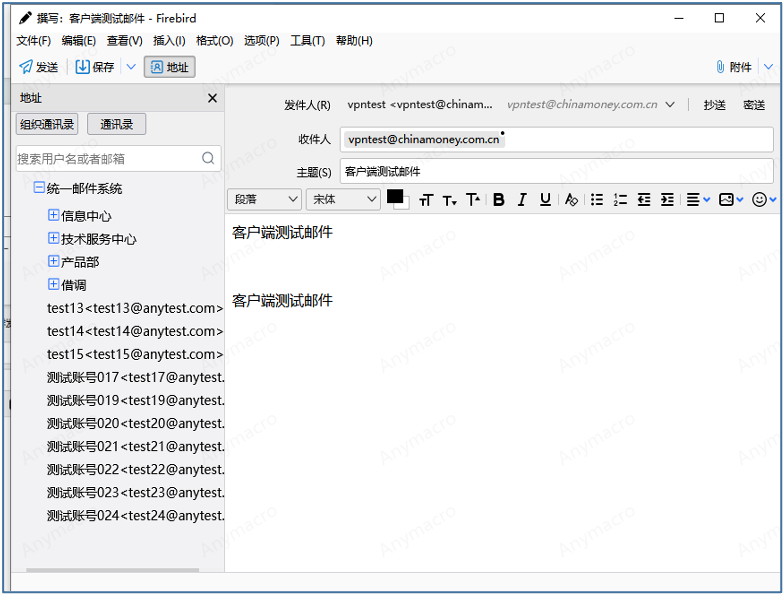Image resolution: width=783 pixels, height=595 pixels.
Task: Click the contact search input field
Action: click(x=107, y=158)
